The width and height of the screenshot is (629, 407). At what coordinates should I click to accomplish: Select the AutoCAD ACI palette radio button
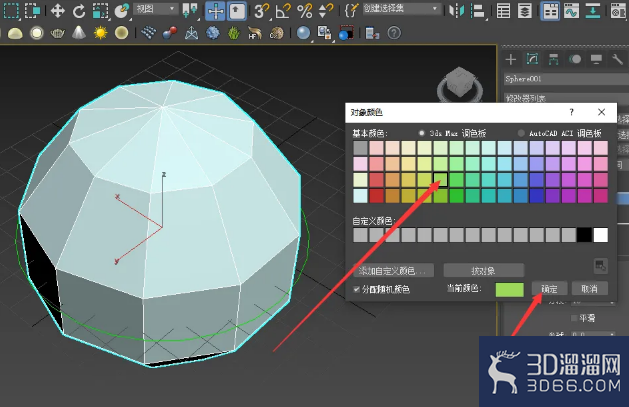(521, 133)
